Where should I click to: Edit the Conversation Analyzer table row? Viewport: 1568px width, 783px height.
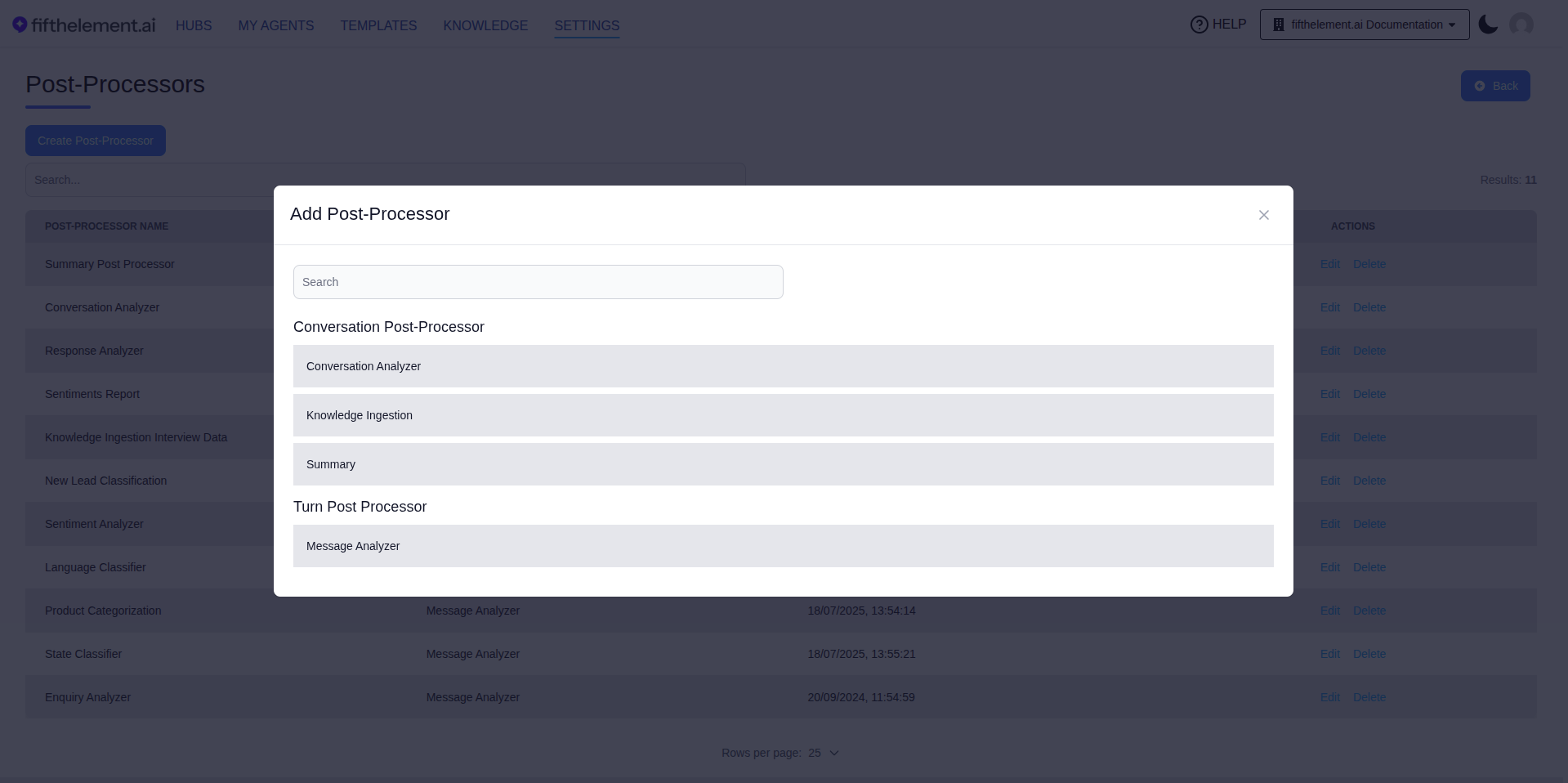coord(1329,307)
